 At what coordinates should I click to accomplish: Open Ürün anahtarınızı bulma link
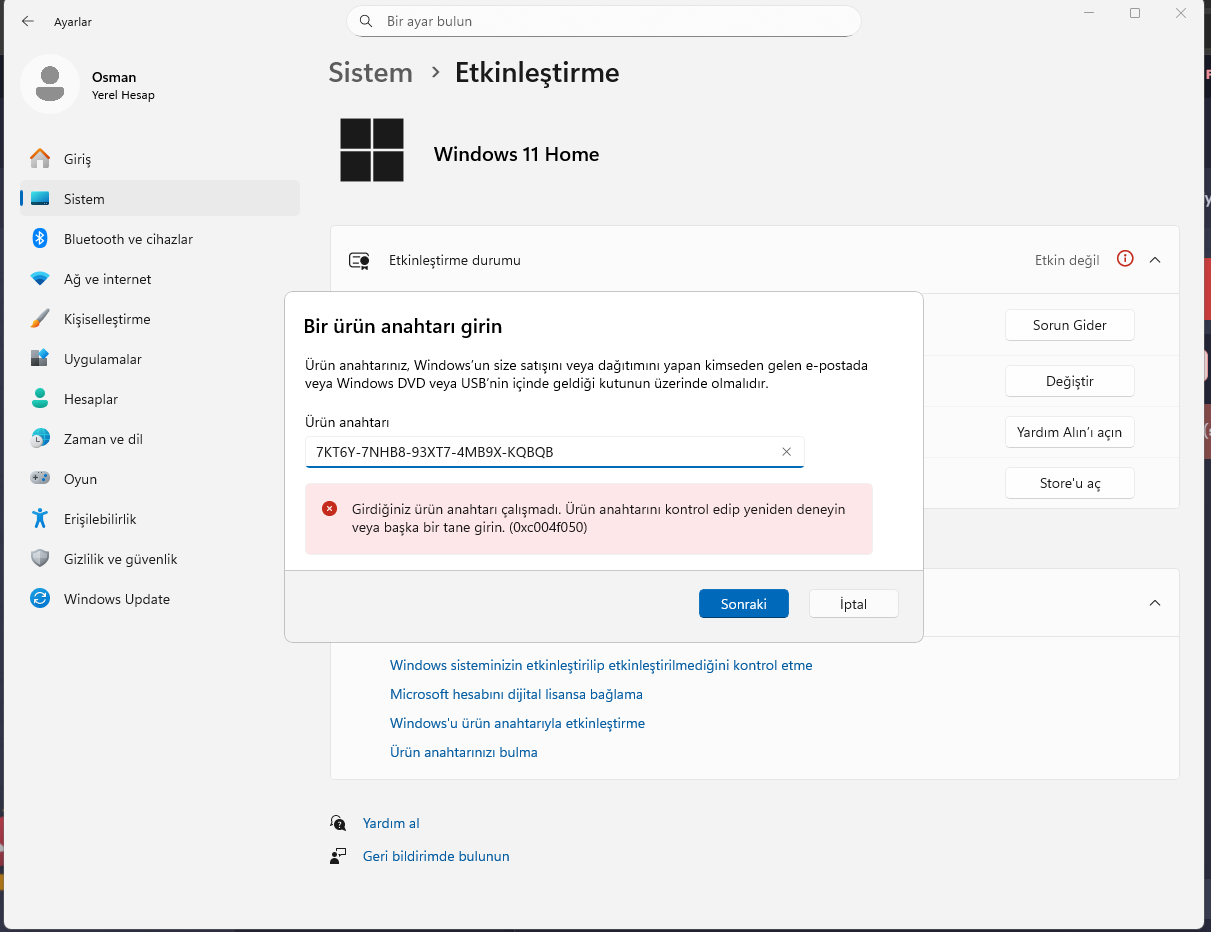point(464,752)
